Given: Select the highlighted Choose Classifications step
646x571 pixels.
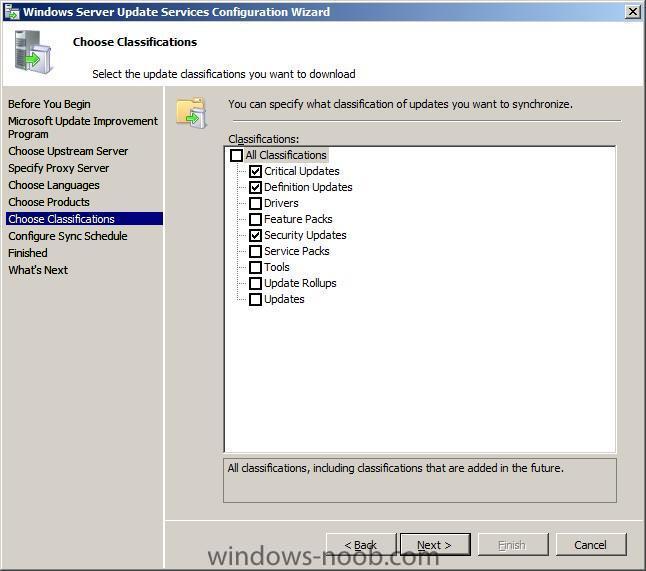Looking at the screenshot, I should click(84, 219).
